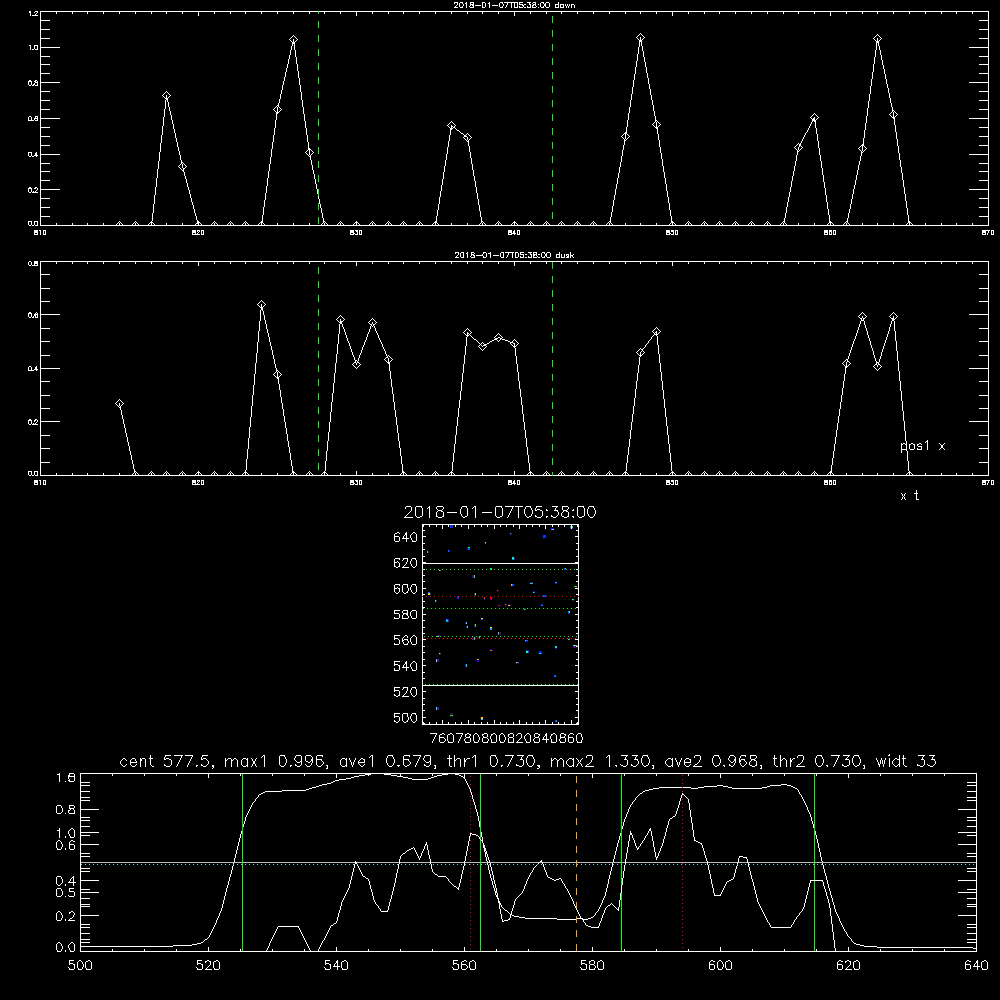
Task: Click the dawn peak diamond marker at x 848
Action: [x=640, y=38]
